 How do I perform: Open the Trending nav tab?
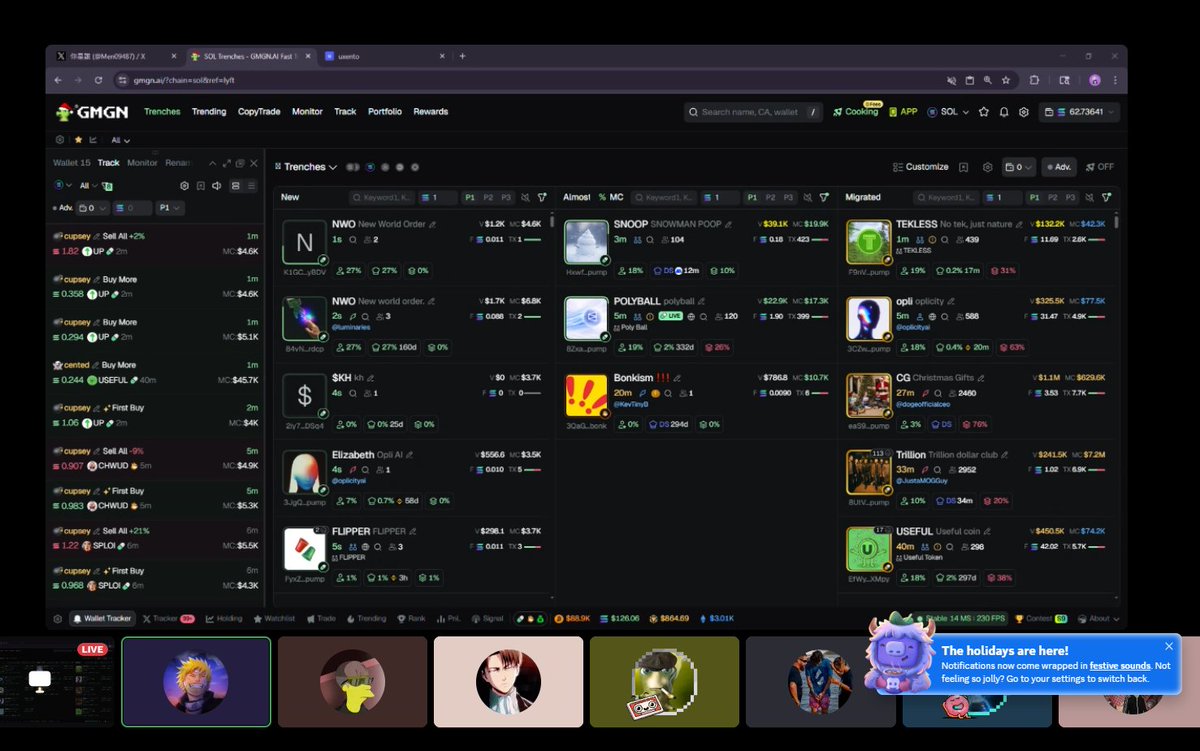coord(209,112)
